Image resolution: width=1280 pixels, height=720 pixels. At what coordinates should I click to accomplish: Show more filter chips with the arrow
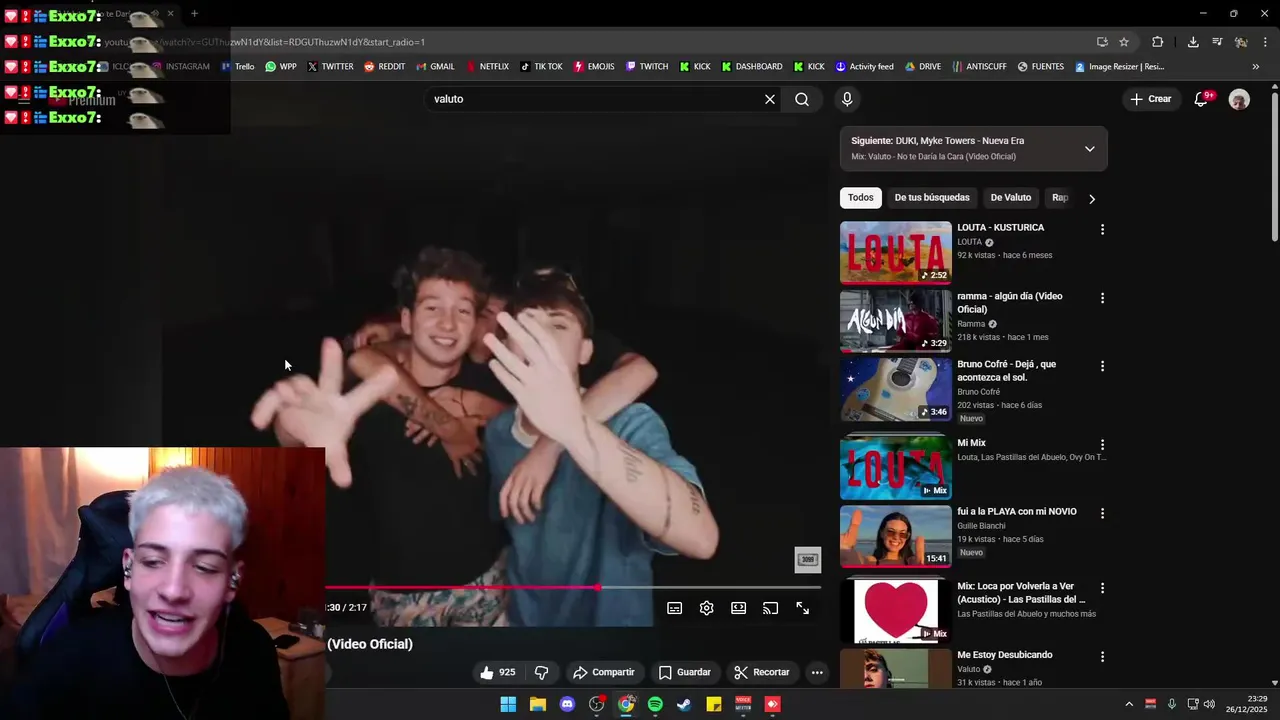tap(1092, 199)
